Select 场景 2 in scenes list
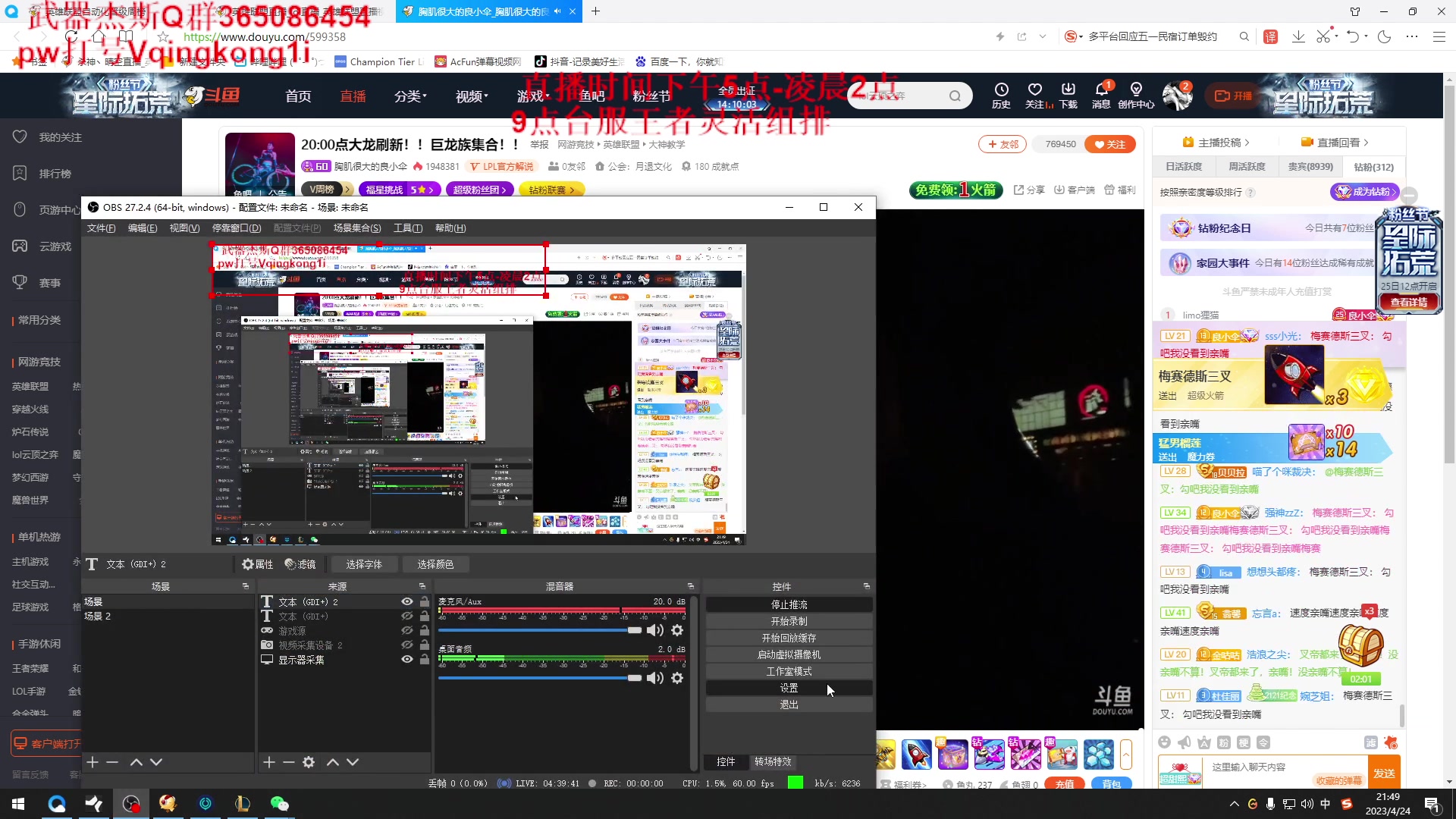 click(x=168, y=616)
